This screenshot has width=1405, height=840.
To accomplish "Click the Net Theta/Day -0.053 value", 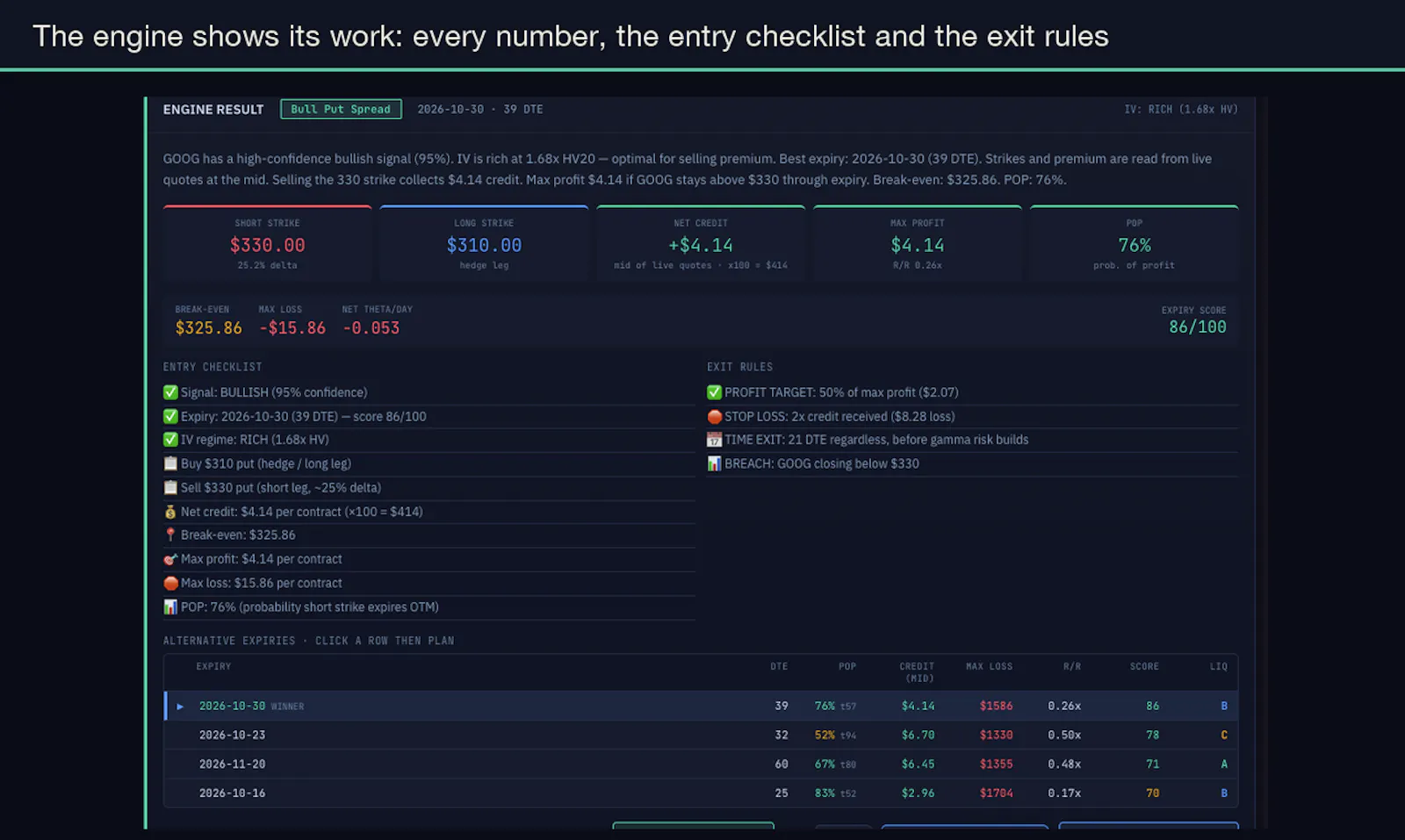I will 371,327.
